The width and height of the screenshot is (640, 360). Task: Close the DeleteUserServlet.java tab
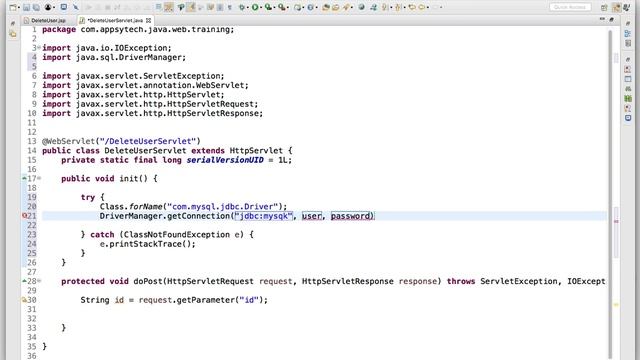pyautogui.click(x=149, y=20)
